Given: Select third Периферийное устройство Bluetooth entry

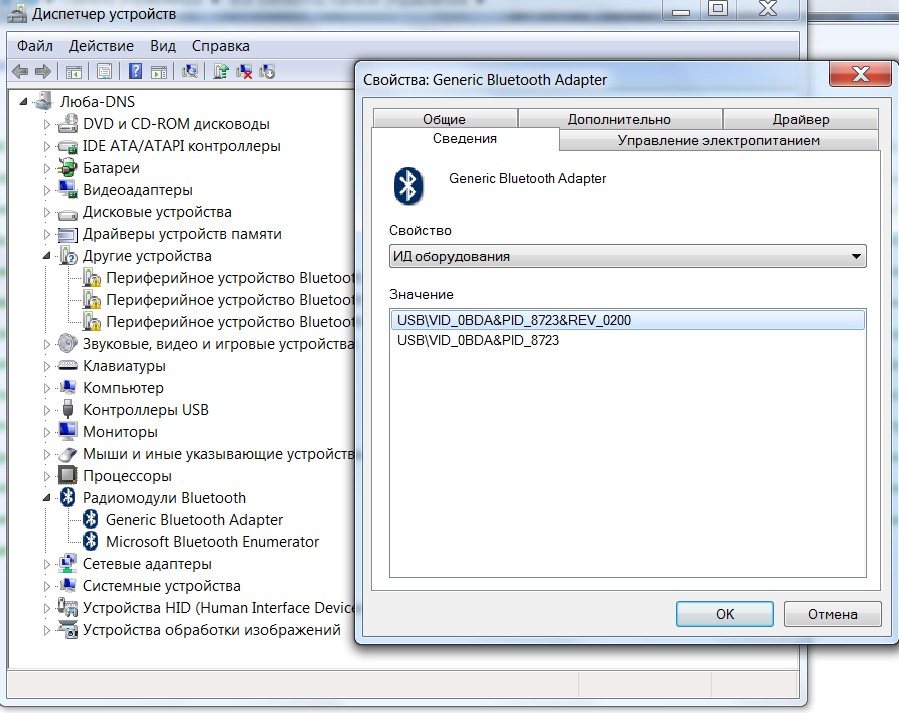Looking at the screenshot, I should point(230,322).
